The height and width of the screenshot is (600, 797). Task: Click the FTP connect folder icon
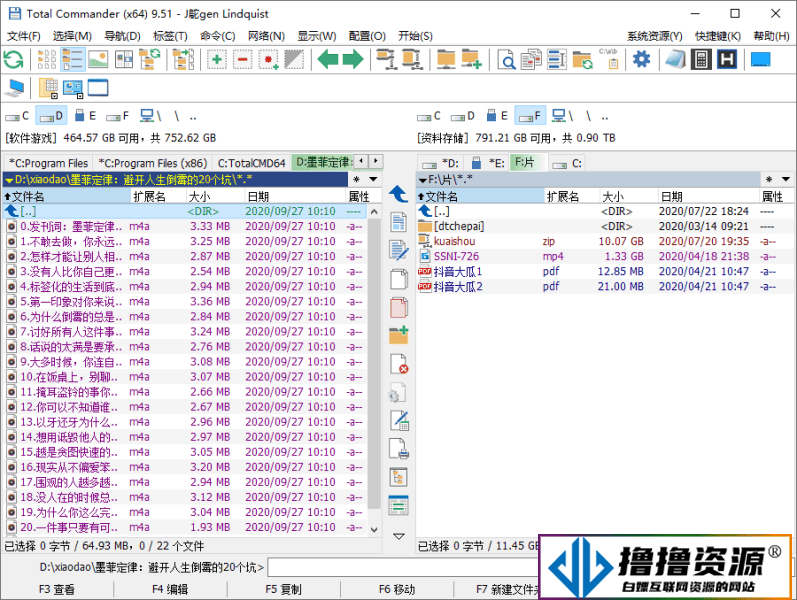446,59
